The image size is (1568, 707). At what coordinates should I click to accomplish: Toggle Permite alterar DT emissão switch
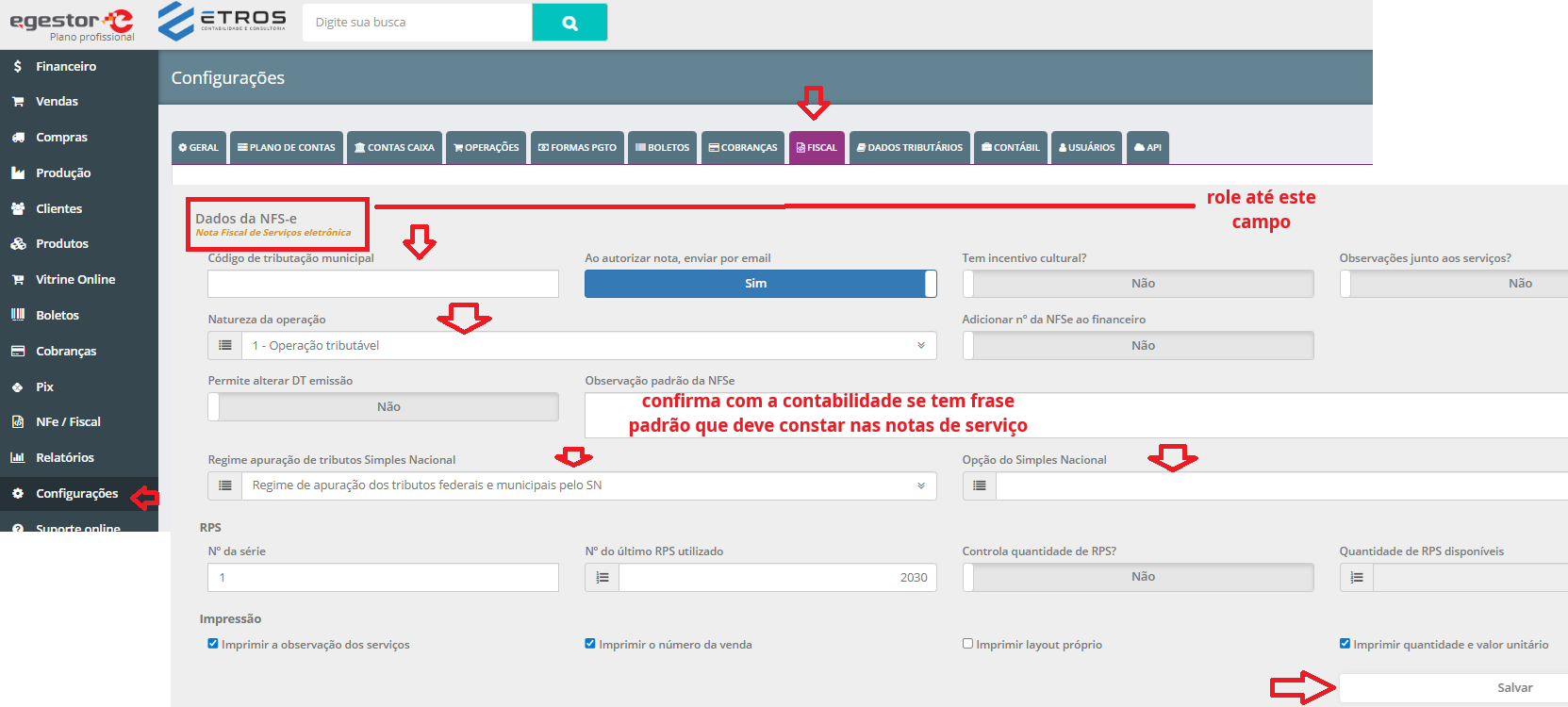point(383,406)
